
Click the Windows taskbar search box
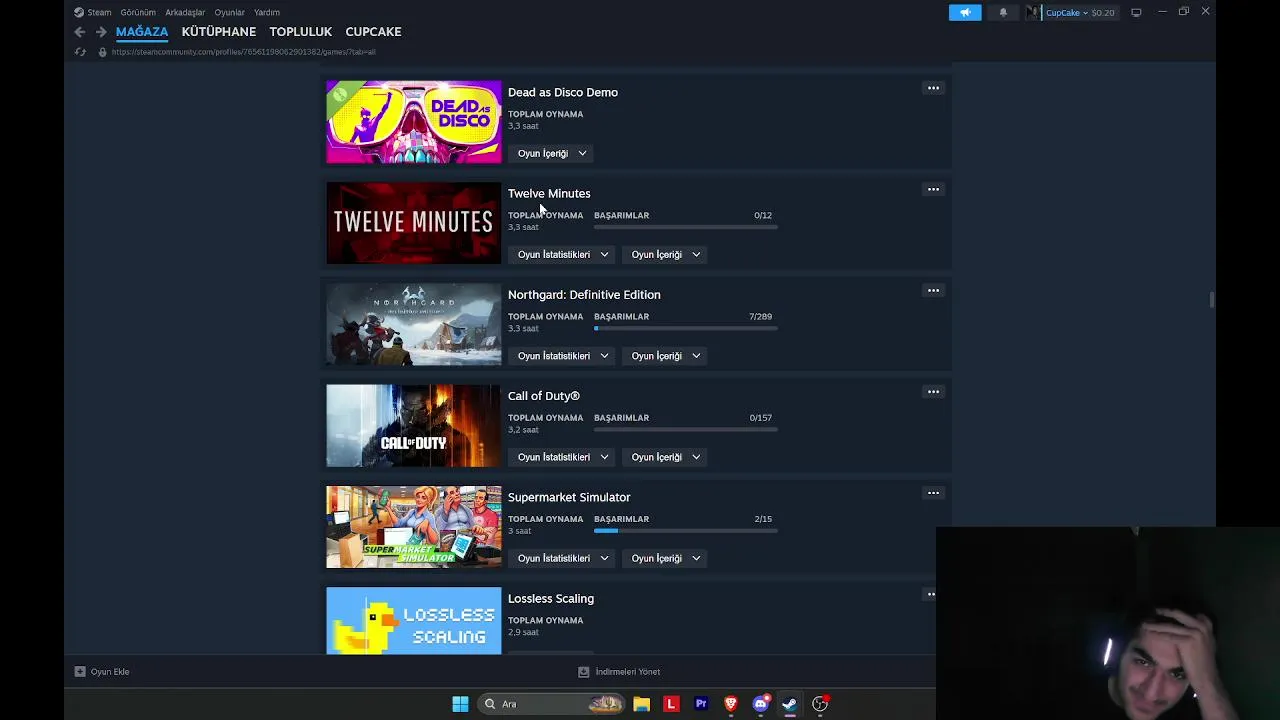point(552,704)
